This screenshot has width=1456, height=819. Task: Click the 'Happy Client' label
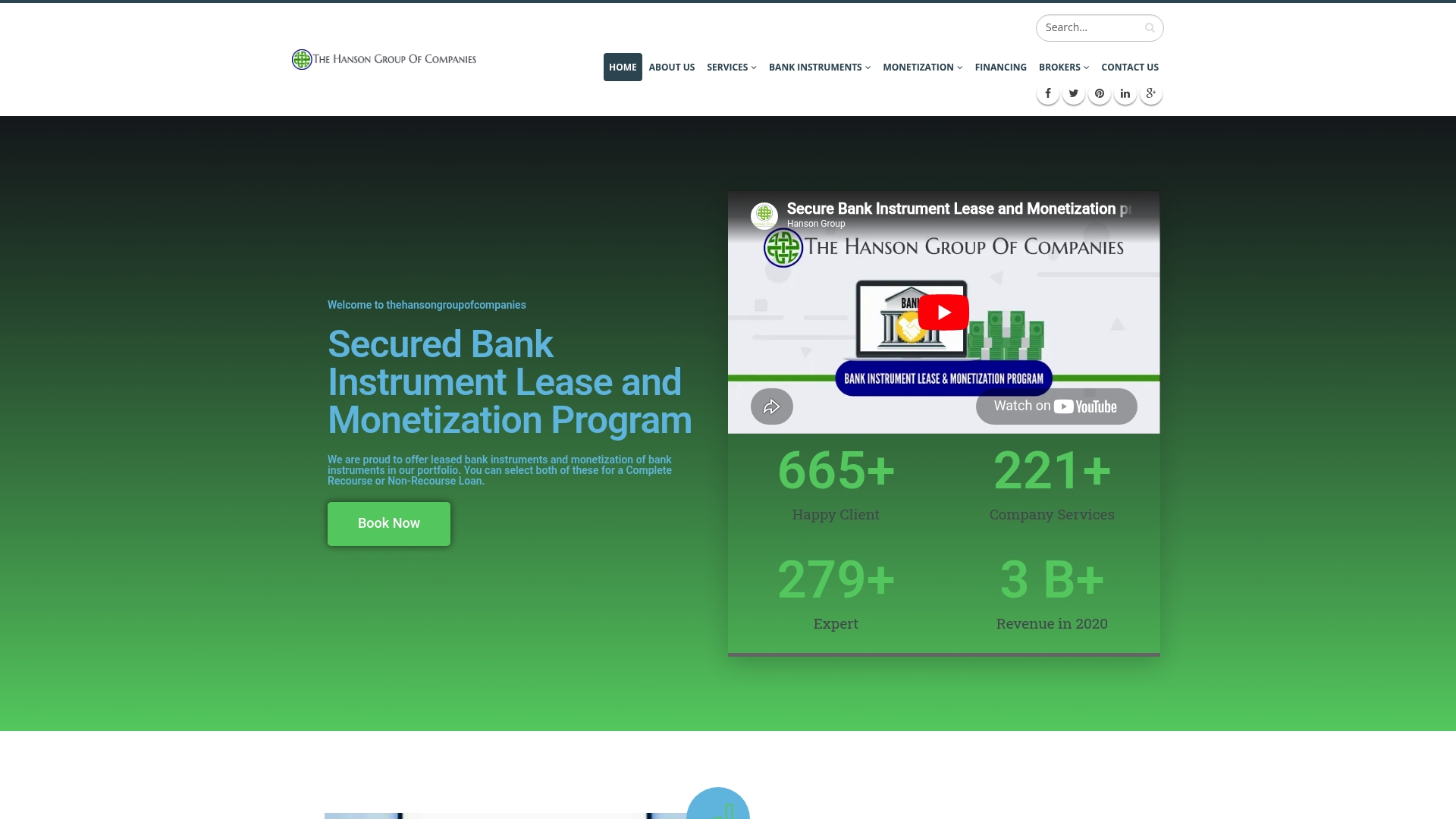[836, 515]
